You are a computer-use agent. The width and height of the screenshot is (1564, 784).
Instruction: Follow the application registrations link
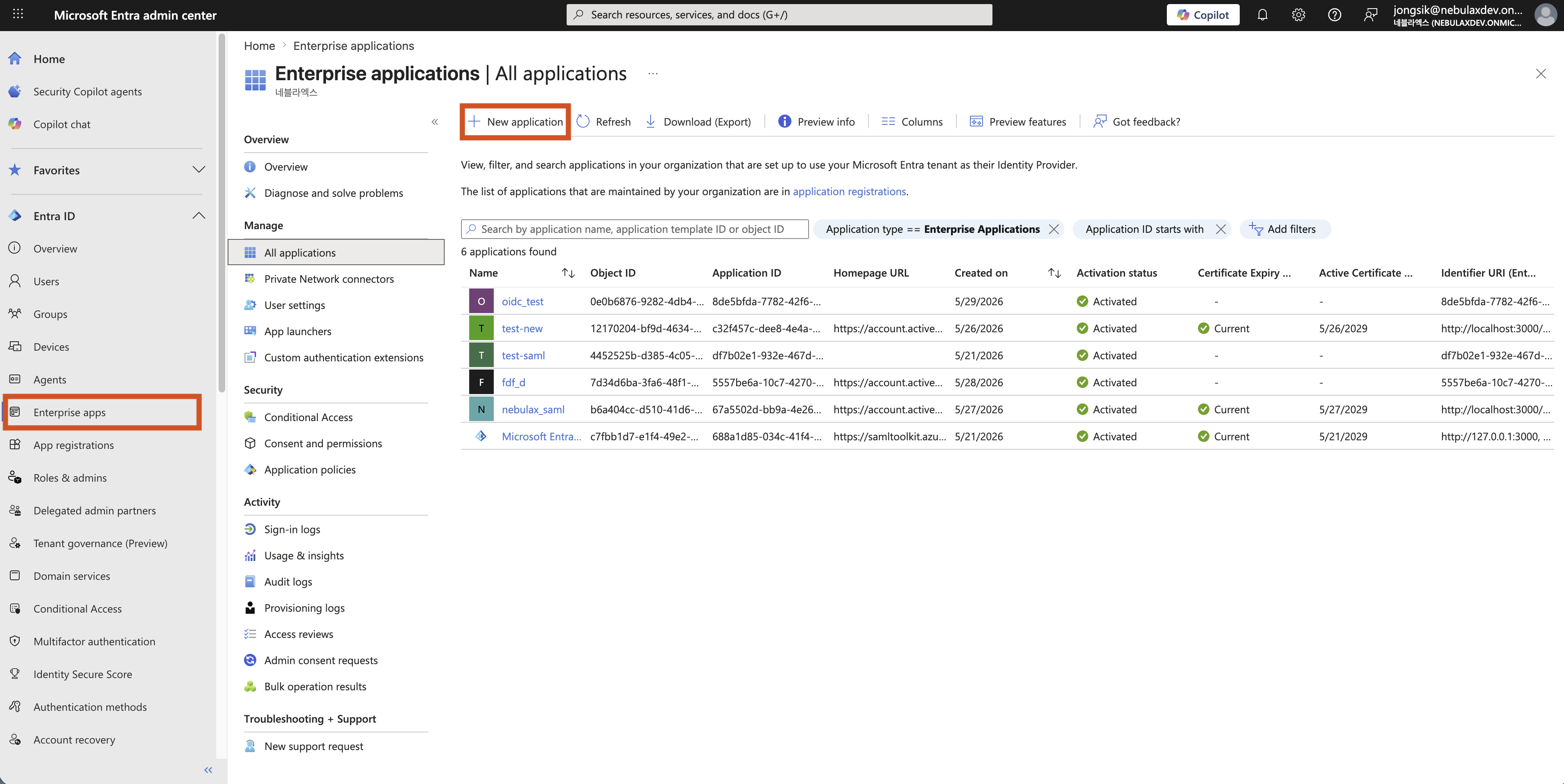(x=849, y=191)
